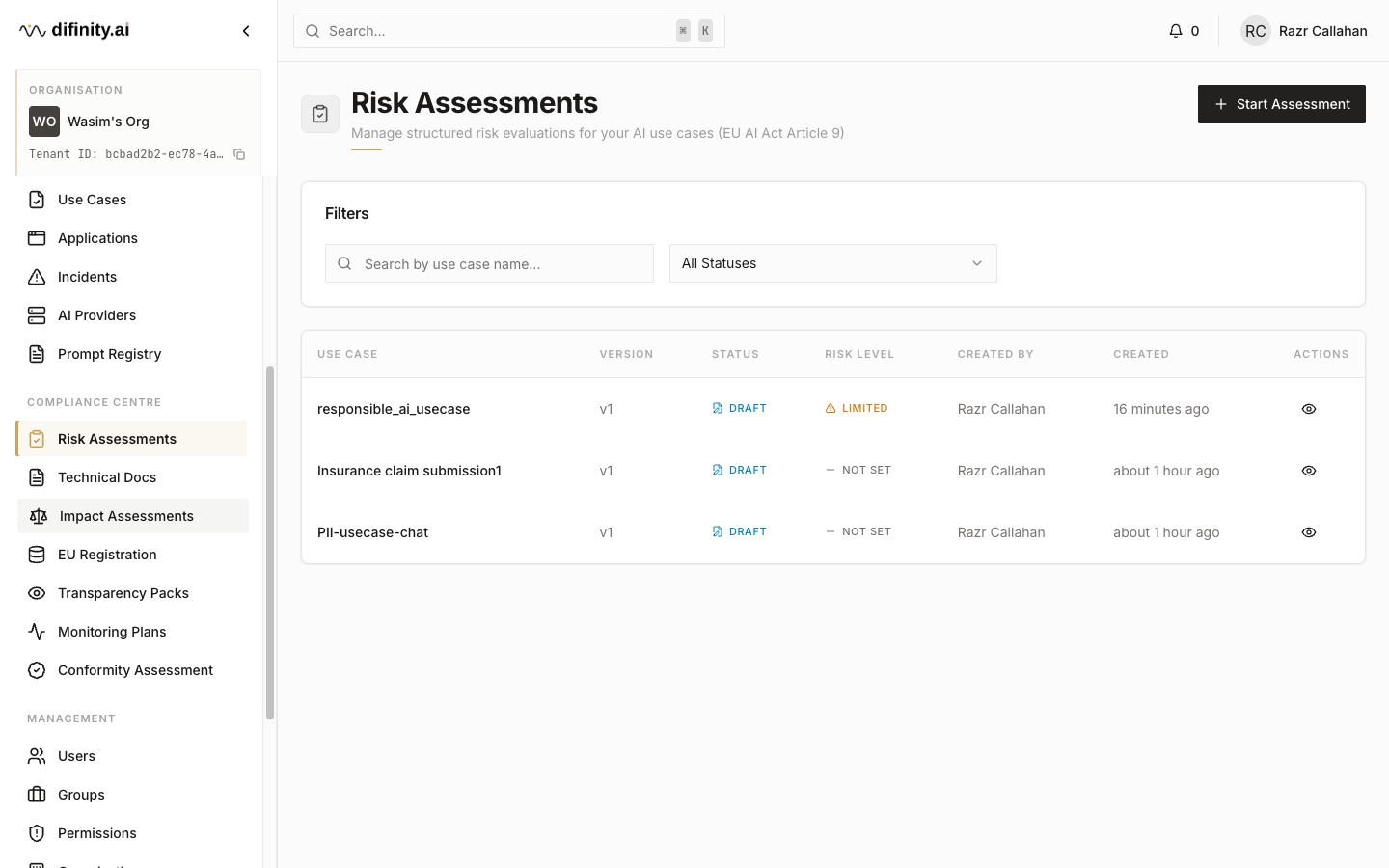The height and width of the screenshot is (868, 1389).
Task: Click the difinity.ai logo
Action: [74, 30]
